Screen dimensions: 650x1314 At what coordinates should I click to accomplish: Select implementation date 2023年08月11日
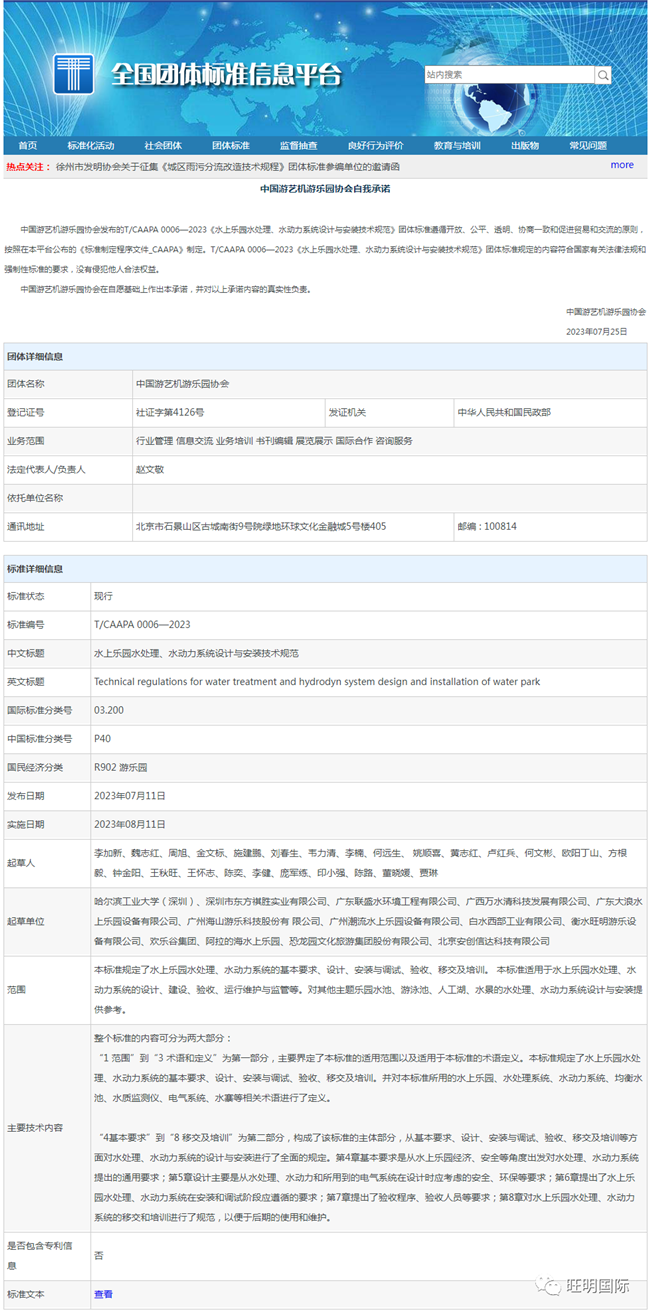130,824
